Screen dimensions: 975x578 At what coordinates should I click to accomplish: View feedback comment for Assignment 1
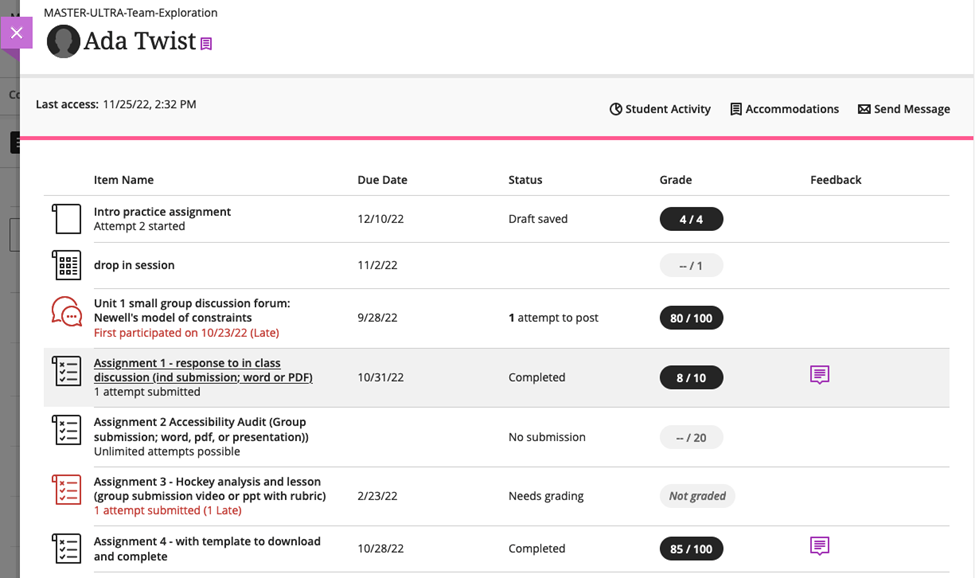(x=819, y=375)
